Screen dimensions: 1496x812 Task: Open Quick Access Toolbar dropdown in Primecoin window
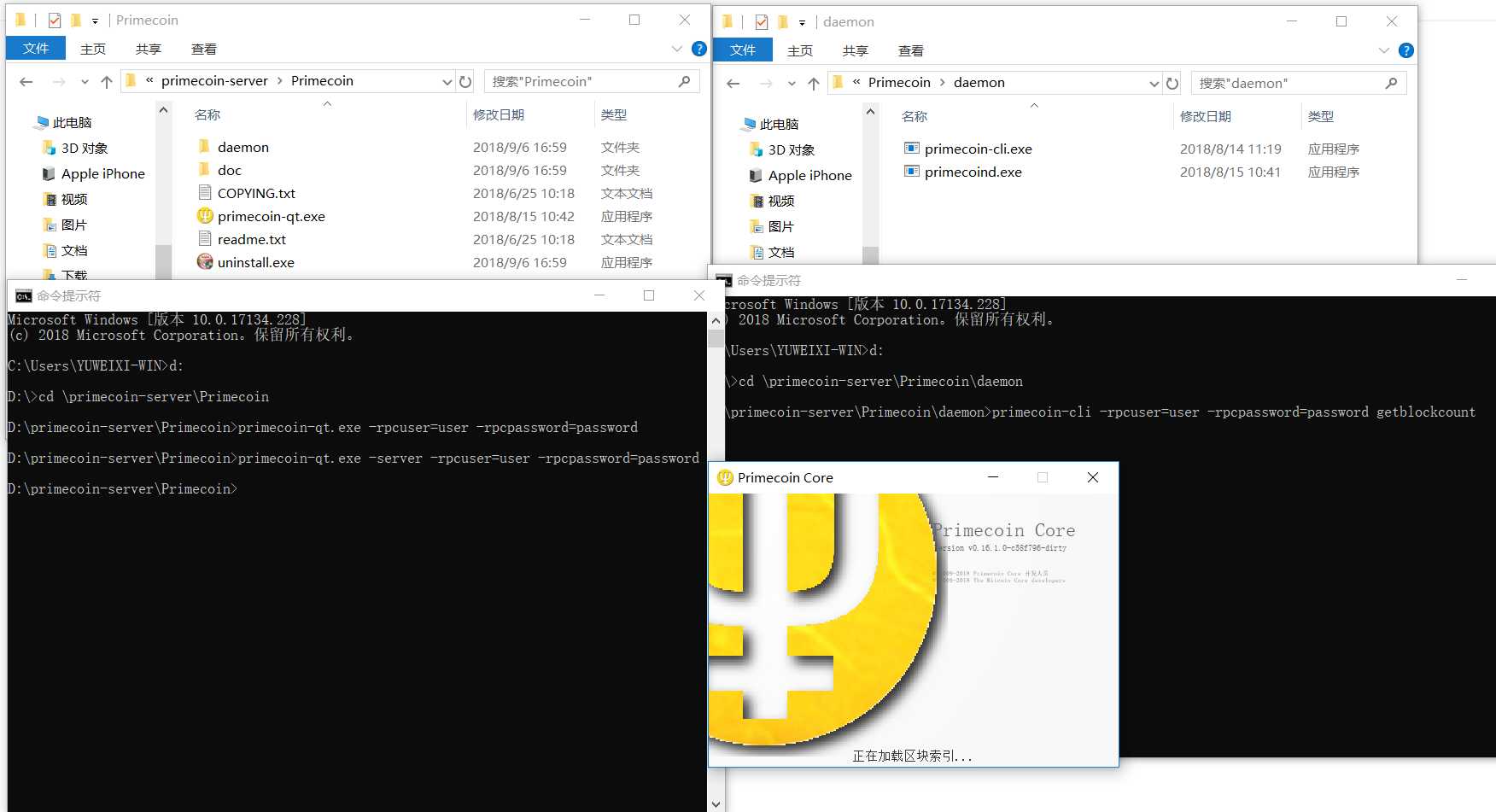pyautogui.click(x=95, y=20)
